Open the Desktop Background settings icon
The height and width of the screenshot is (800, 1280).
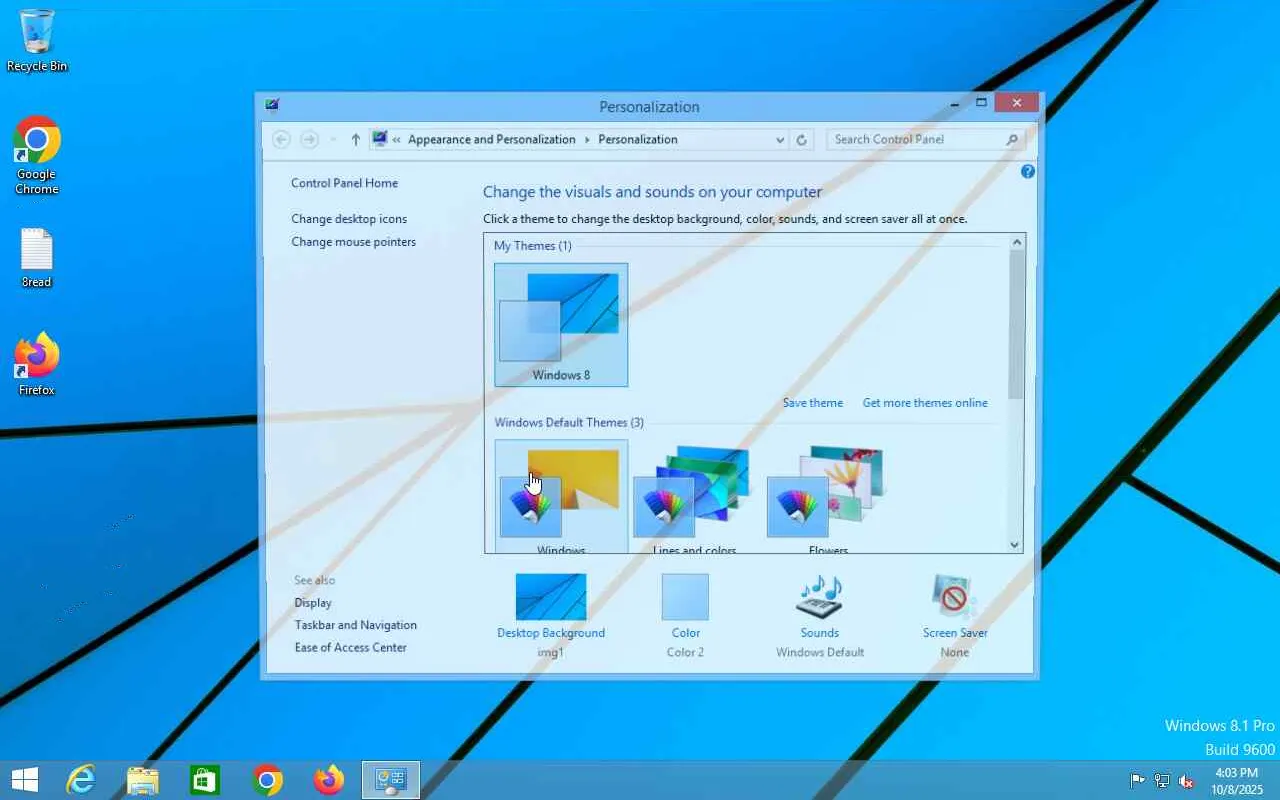pyautogui.click(x=551, y=597)
